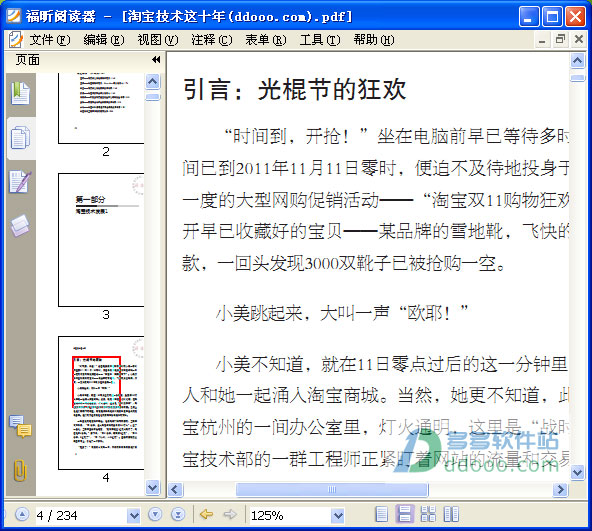Viewport: 592px width, 531px height.
Task: Select page 4 thumbnail
Action: [x=101, y=403]
